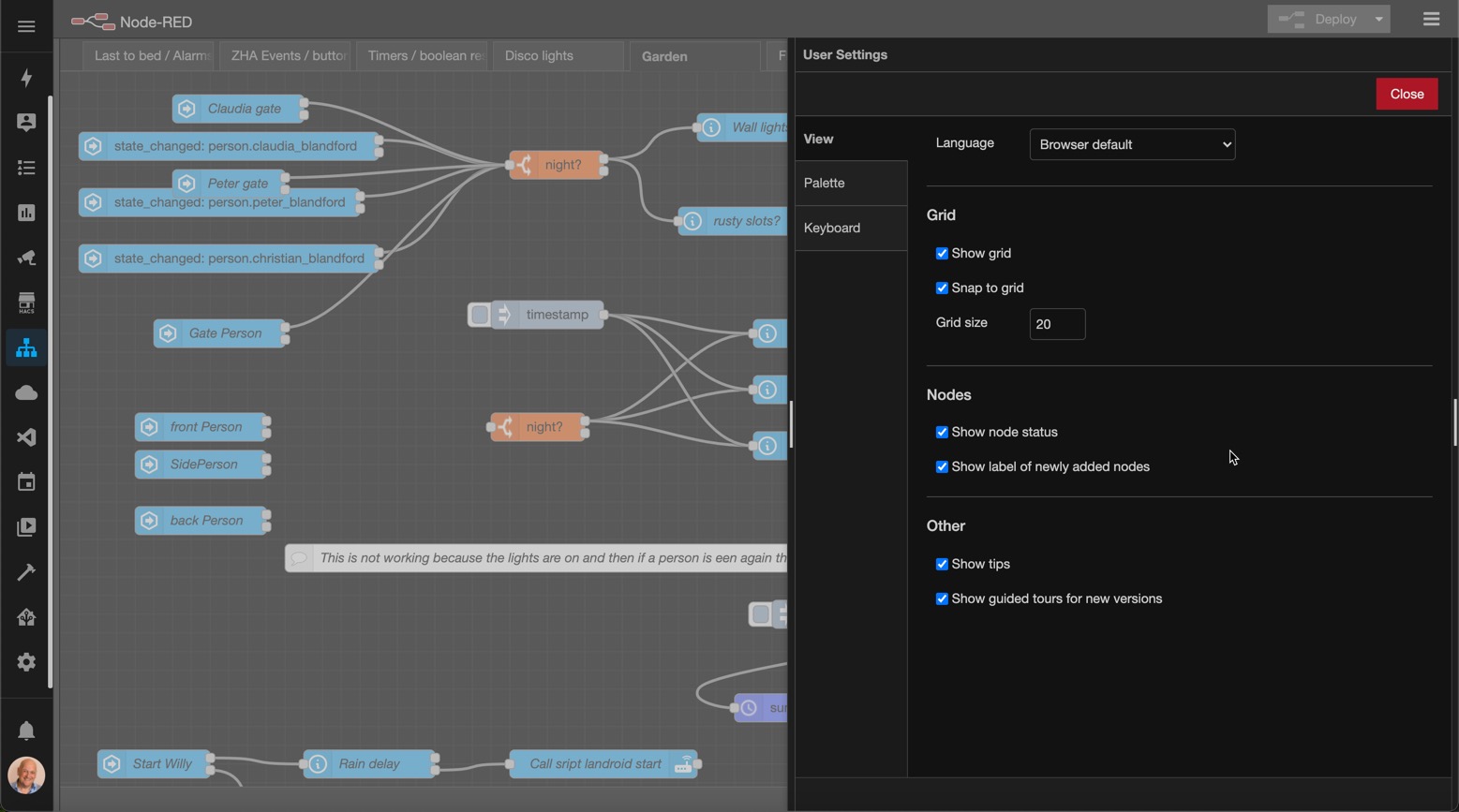Select the Call sript landroid start node
Image resolution: width=1459 pixels, height=812 pixels.
coord(603,764)
